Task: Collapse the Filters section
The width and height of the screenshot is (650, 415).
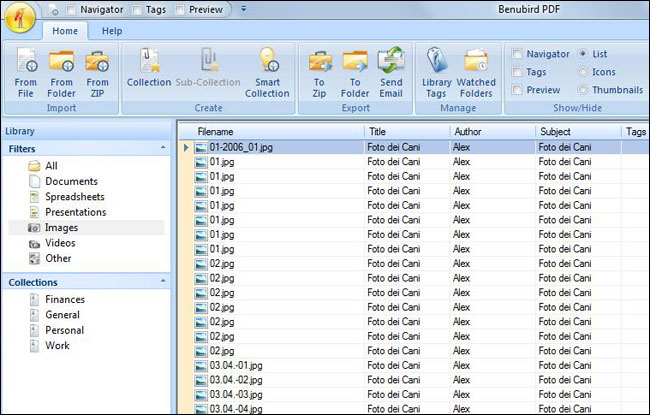Action: pos(163,148)
